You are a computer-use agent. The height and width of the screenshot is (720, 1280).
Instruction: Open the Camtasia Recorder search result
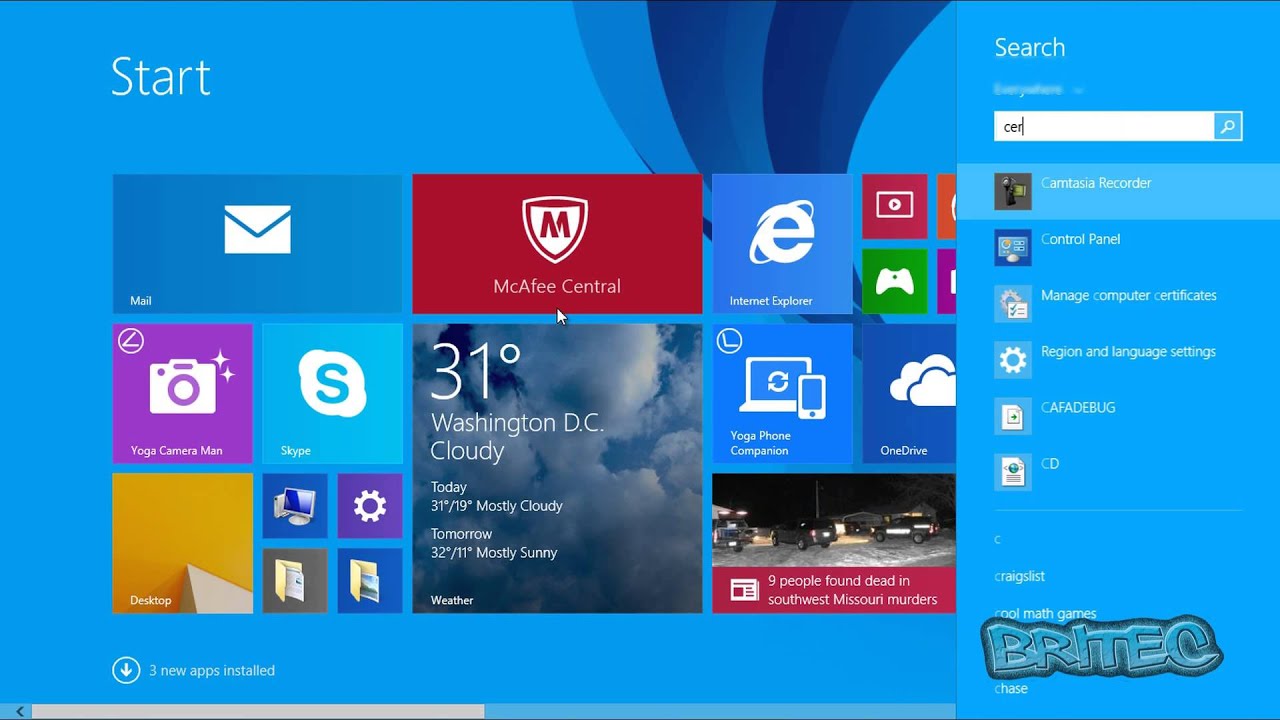(x=1118, y=191)
